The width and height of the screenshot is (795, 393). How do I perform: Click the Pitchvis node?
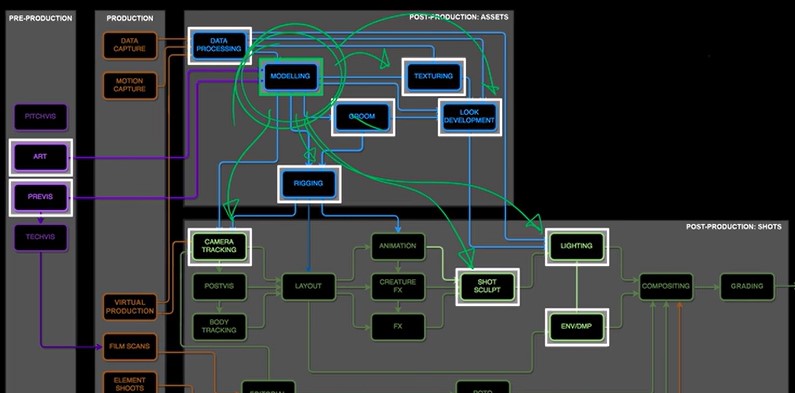point(41,117)
